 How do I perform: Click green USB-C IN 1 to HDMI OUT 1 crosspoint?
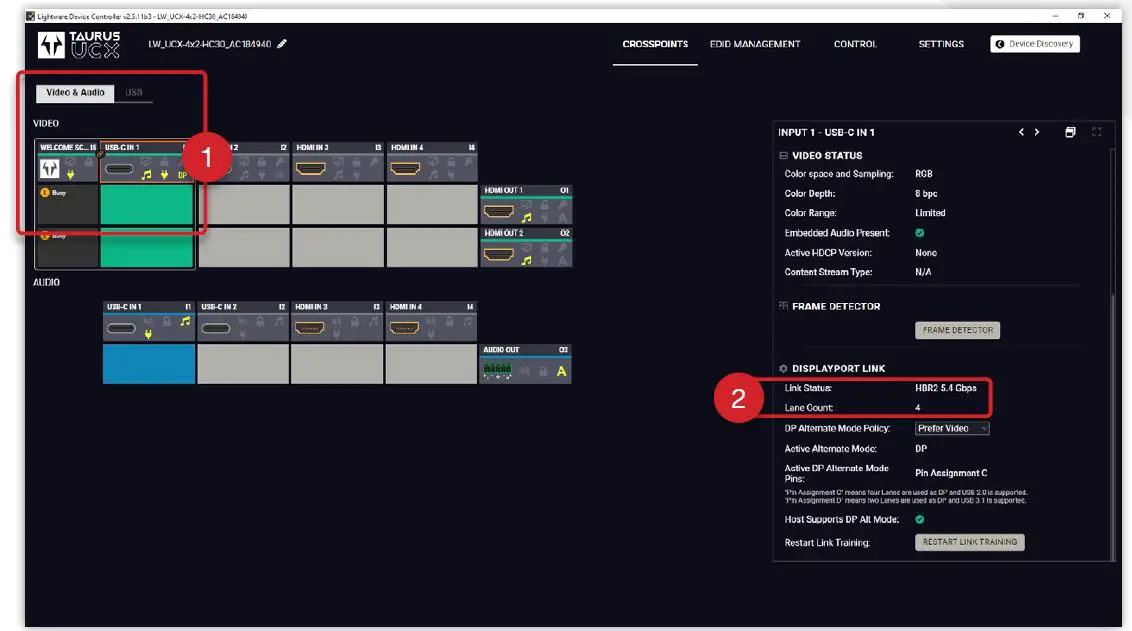click(147, 204)
